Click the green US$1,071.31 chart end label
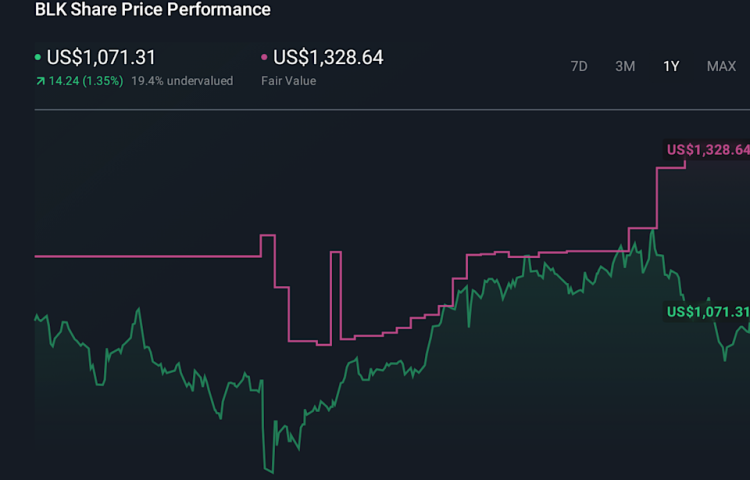Screen dimensions: 750x480 point(707,312)
